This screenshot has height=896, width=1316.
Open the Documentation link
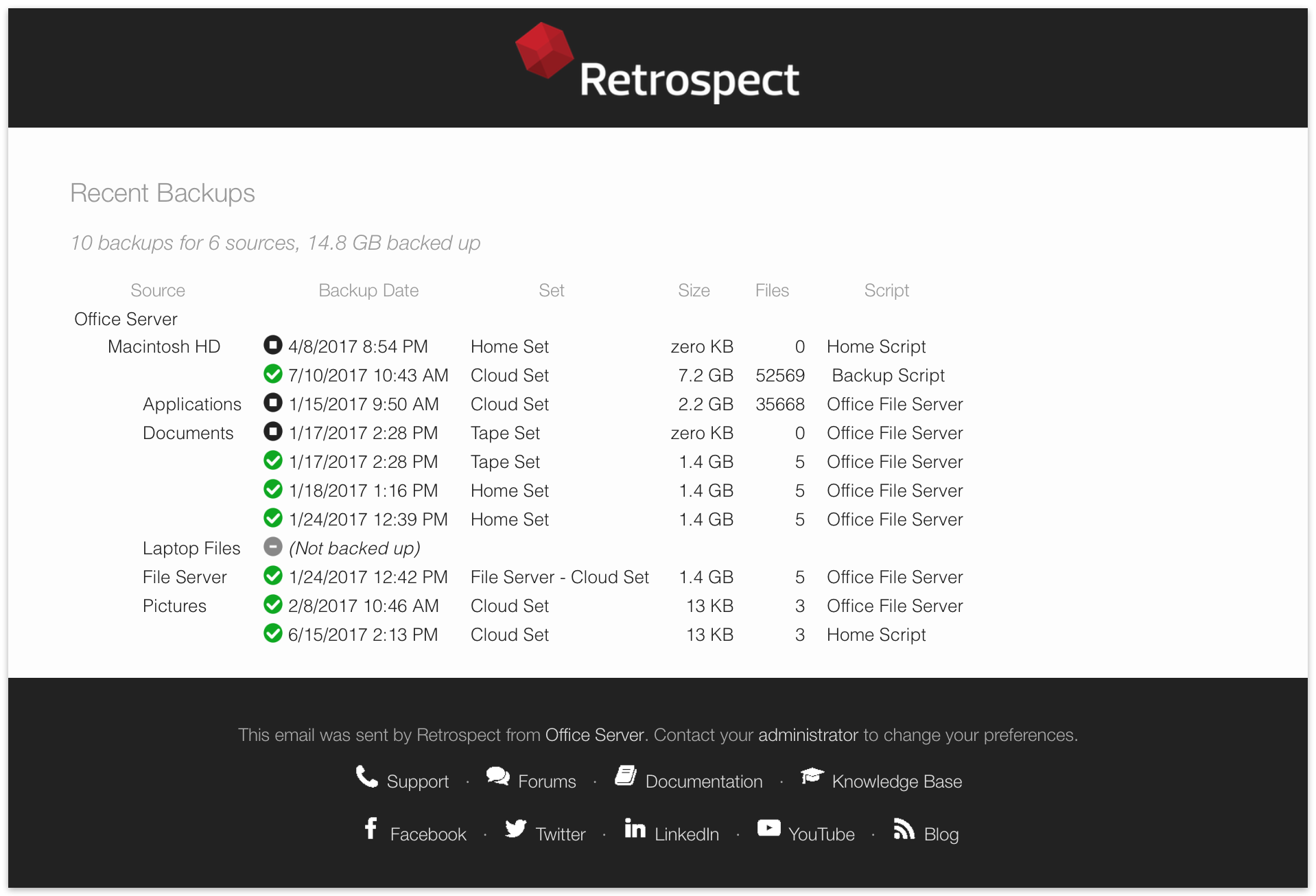pos(704,781)
